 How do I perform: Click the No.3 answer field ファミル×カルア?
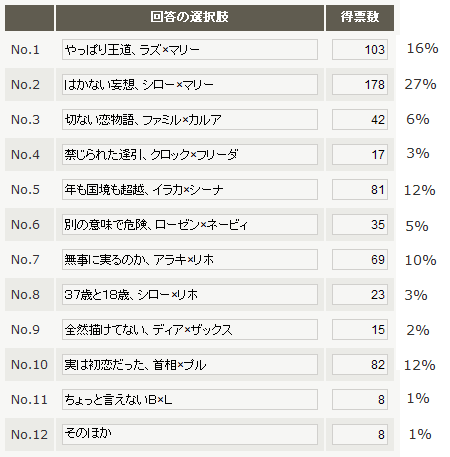tap(190, 120)
